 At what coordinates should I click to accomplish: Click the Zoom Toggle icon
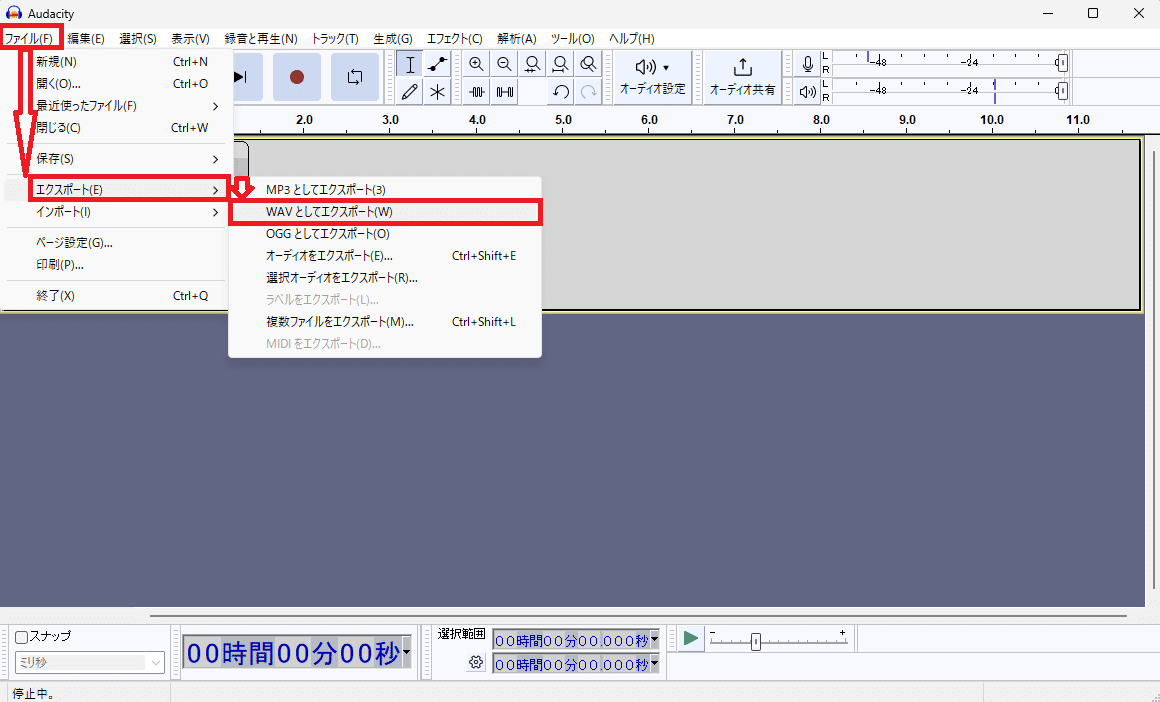tap(588, 64)
